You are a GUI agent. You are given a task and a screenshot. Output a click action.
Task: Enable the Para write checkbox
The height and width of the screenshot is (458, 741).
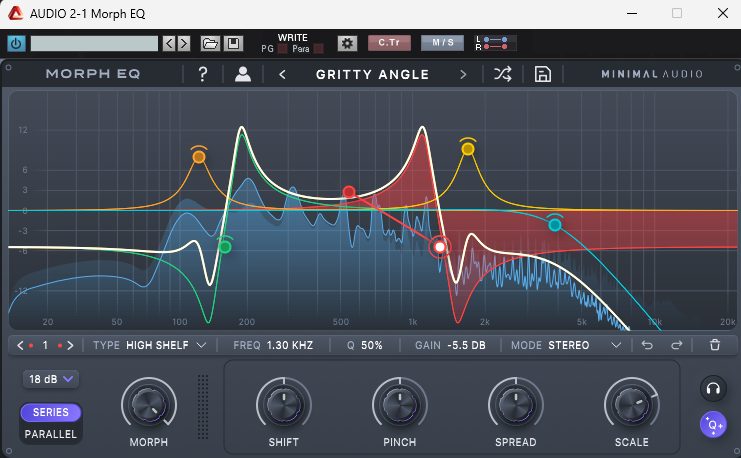coord(319,48)
